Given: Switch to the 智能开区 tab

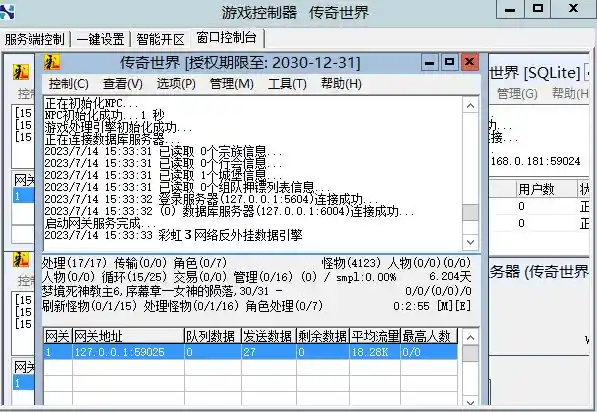Looking at the screenshot, I should (x=160, y=39).
